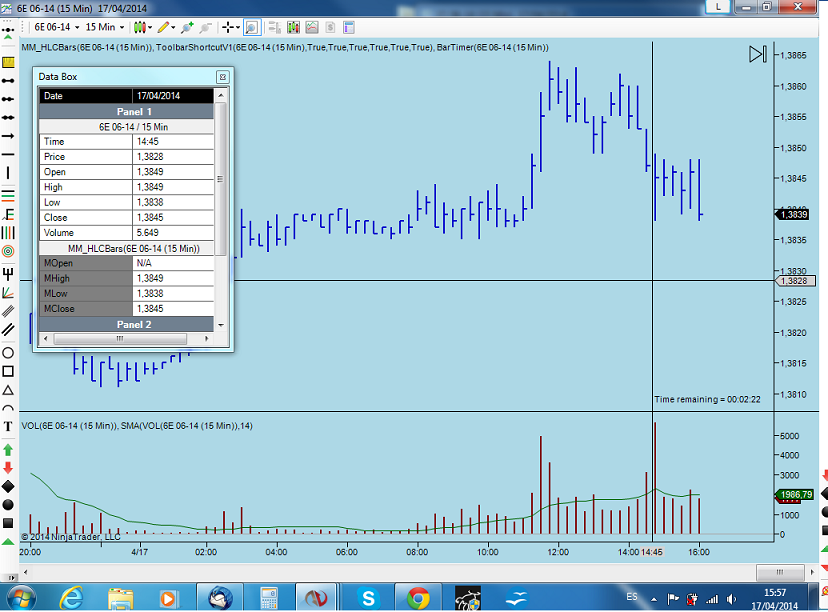Open the crosshair cursor type selector

point(230,27)
